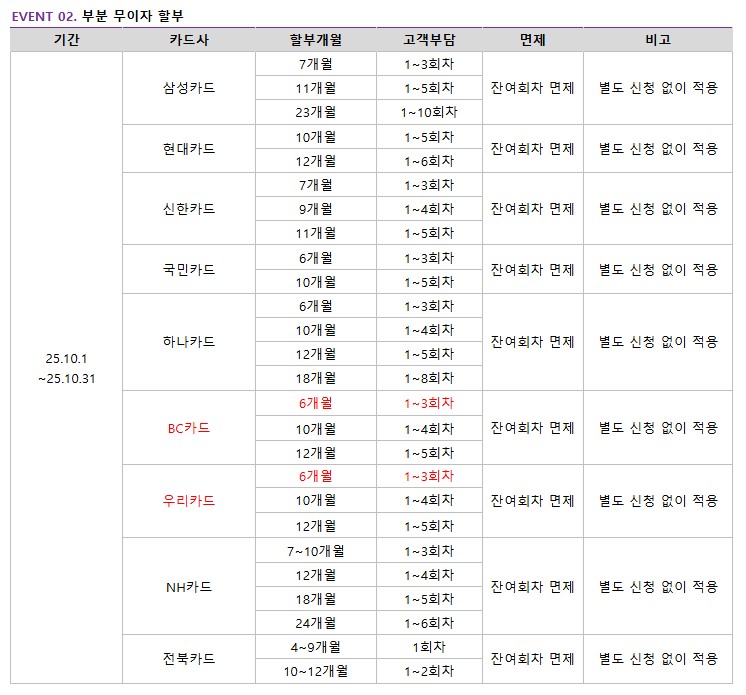Select the 삼성카드 cell
The height and width of the screenshot is (695, 746).
coord(189,88)
